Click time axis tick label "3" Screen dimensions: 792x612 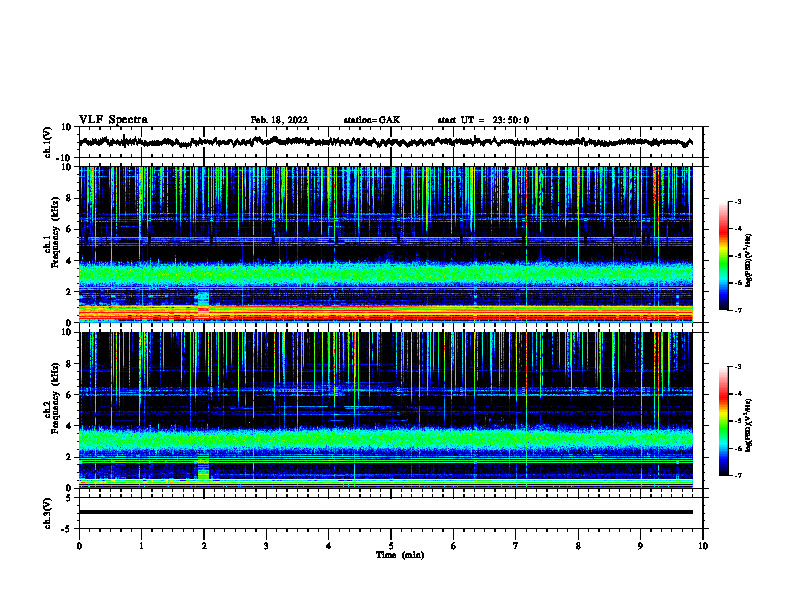(x=266, y=546)
